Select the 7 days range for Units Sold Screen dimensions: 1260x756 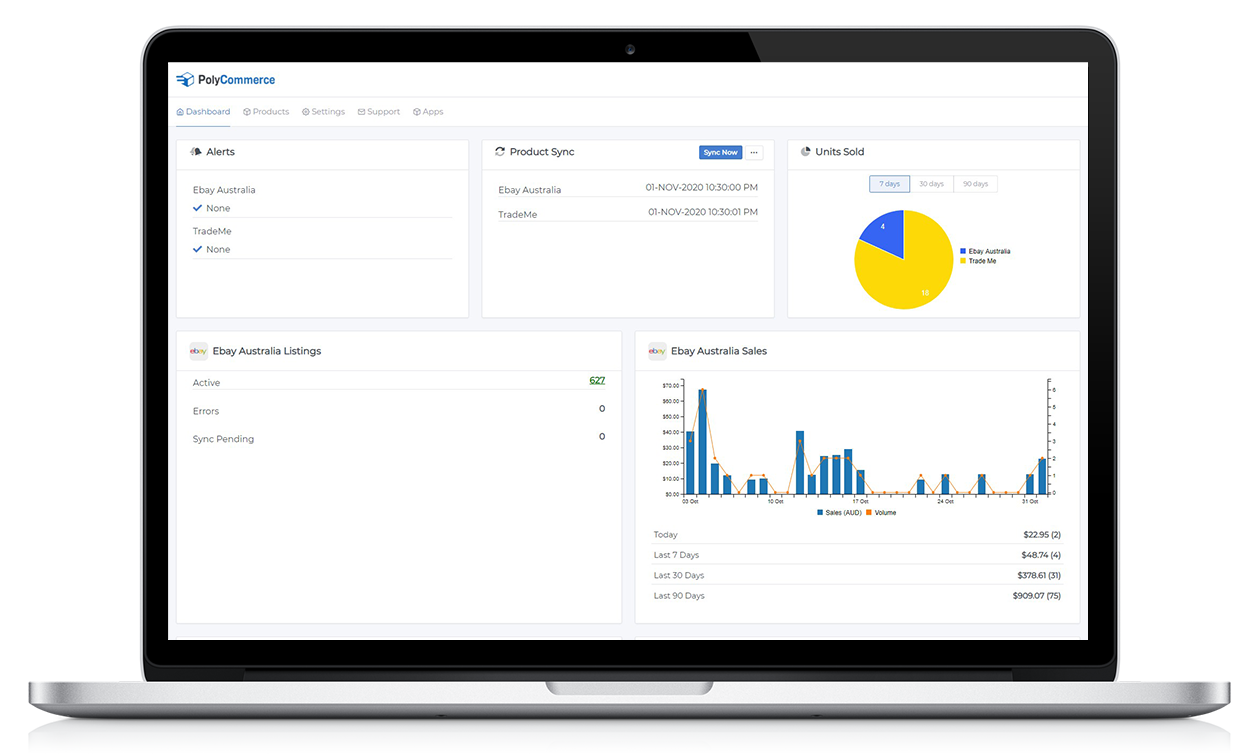[x=889, y=184]
